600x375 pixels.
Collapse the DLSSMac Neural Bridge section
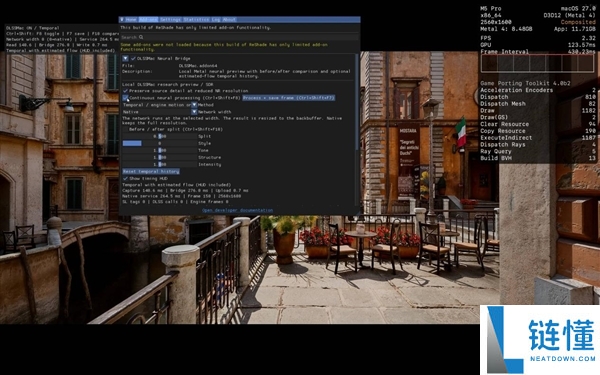click(x=125, y=59)
